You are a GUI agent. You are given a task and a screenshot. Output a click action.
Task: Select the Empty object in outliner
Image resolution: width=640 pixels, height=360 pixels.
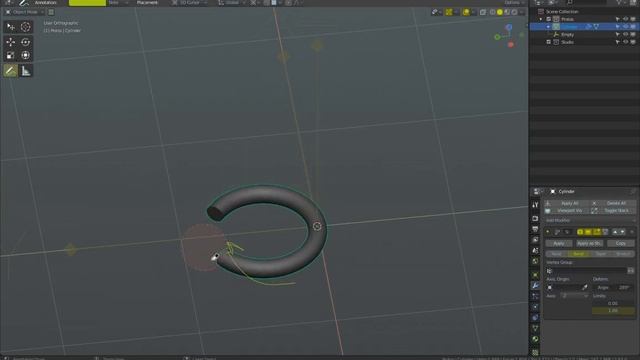(567, 35)
